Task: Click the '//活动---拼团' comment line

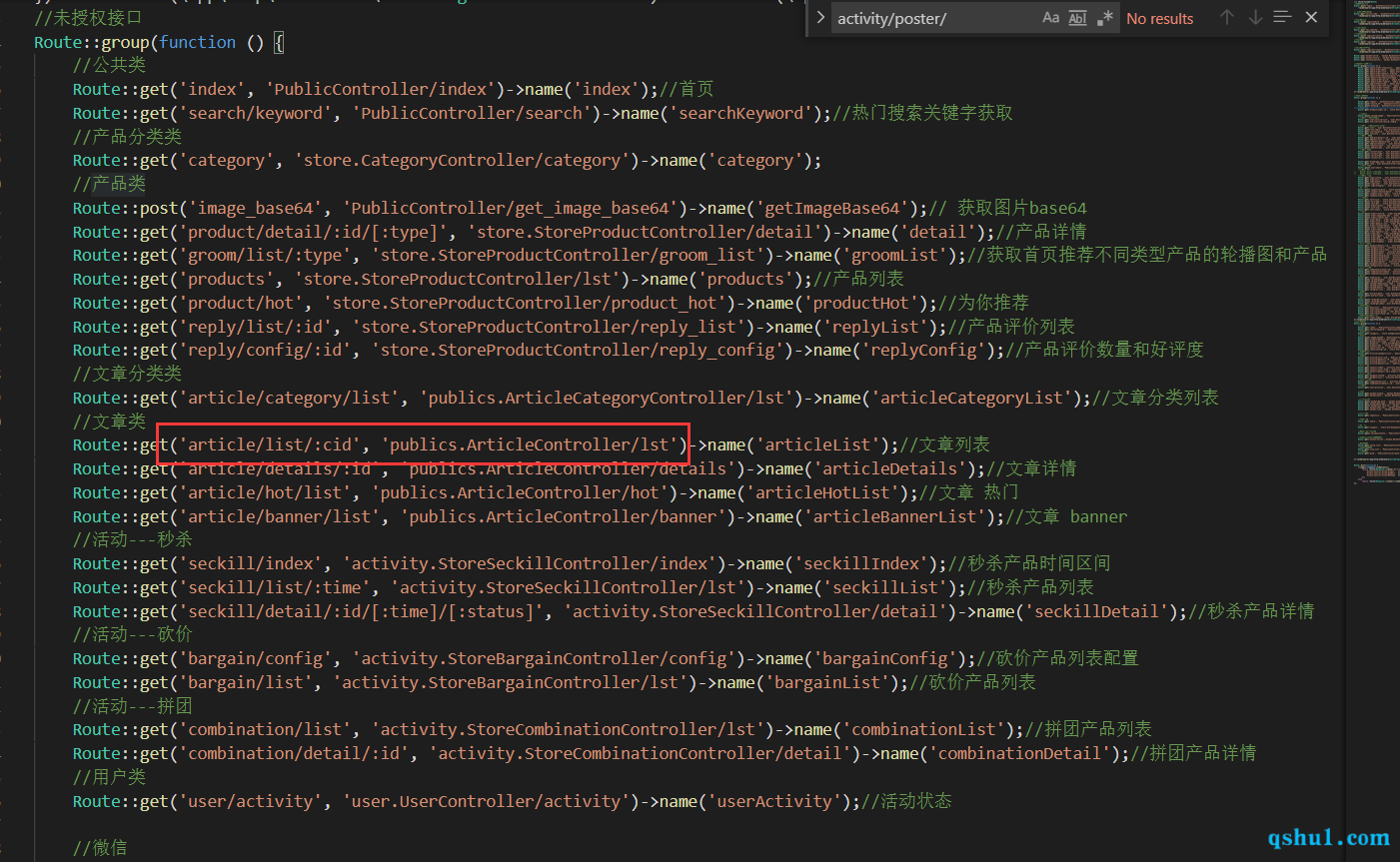Action: click(x=132, y=706)
